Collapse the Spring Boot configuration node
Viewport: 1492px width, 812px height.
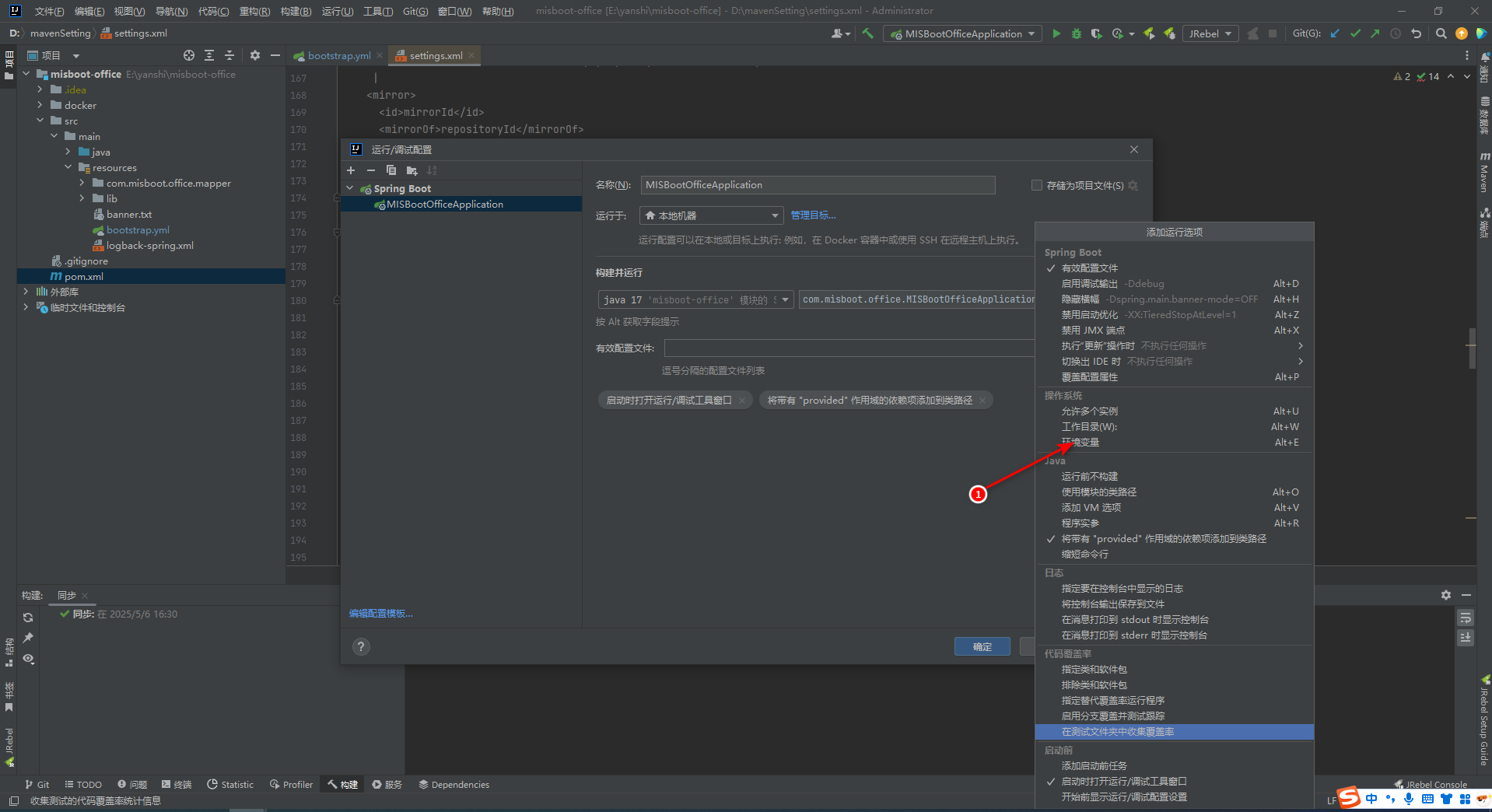pyautogui.click(x=350, y=189)
